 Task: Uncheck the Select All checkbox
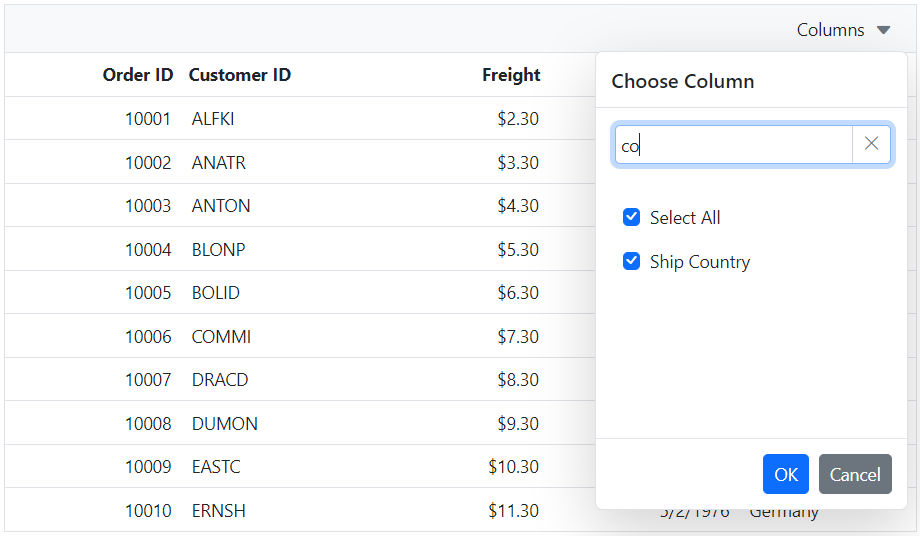pyautogui.click(x=631, y=217)
